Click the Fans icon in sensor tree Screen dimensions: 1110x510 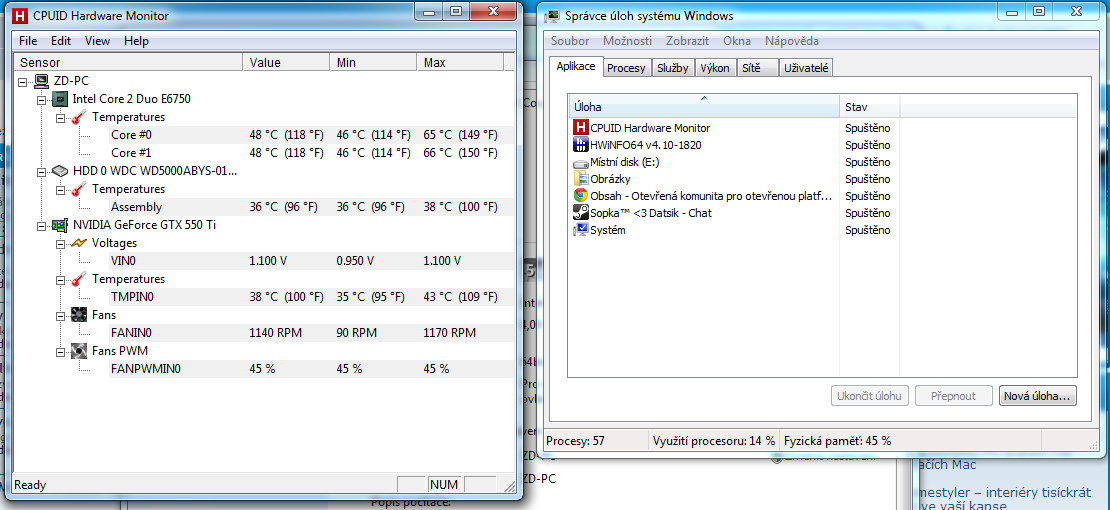pos(79,315)
